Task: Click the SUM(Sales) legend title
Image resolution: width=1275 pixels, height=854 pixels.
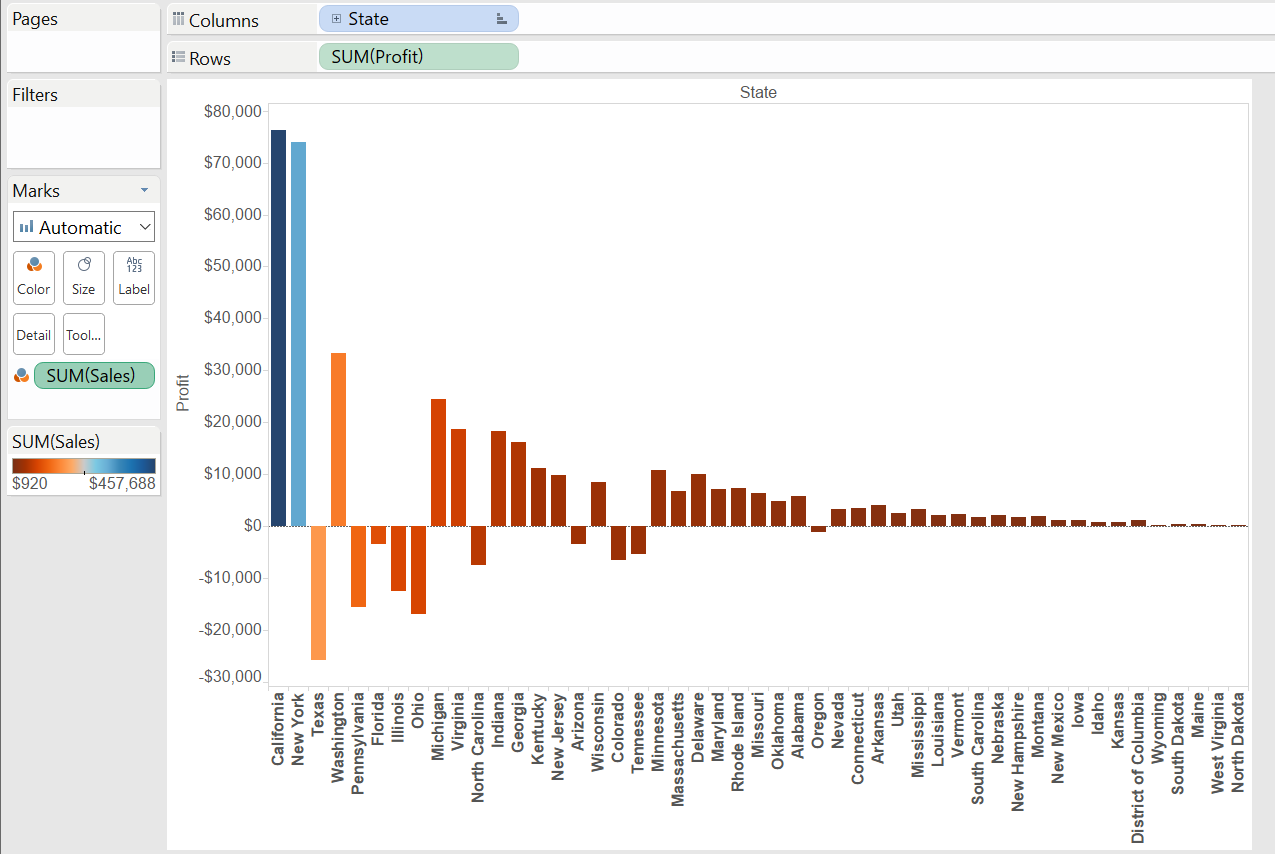Action: pos(56,442)
